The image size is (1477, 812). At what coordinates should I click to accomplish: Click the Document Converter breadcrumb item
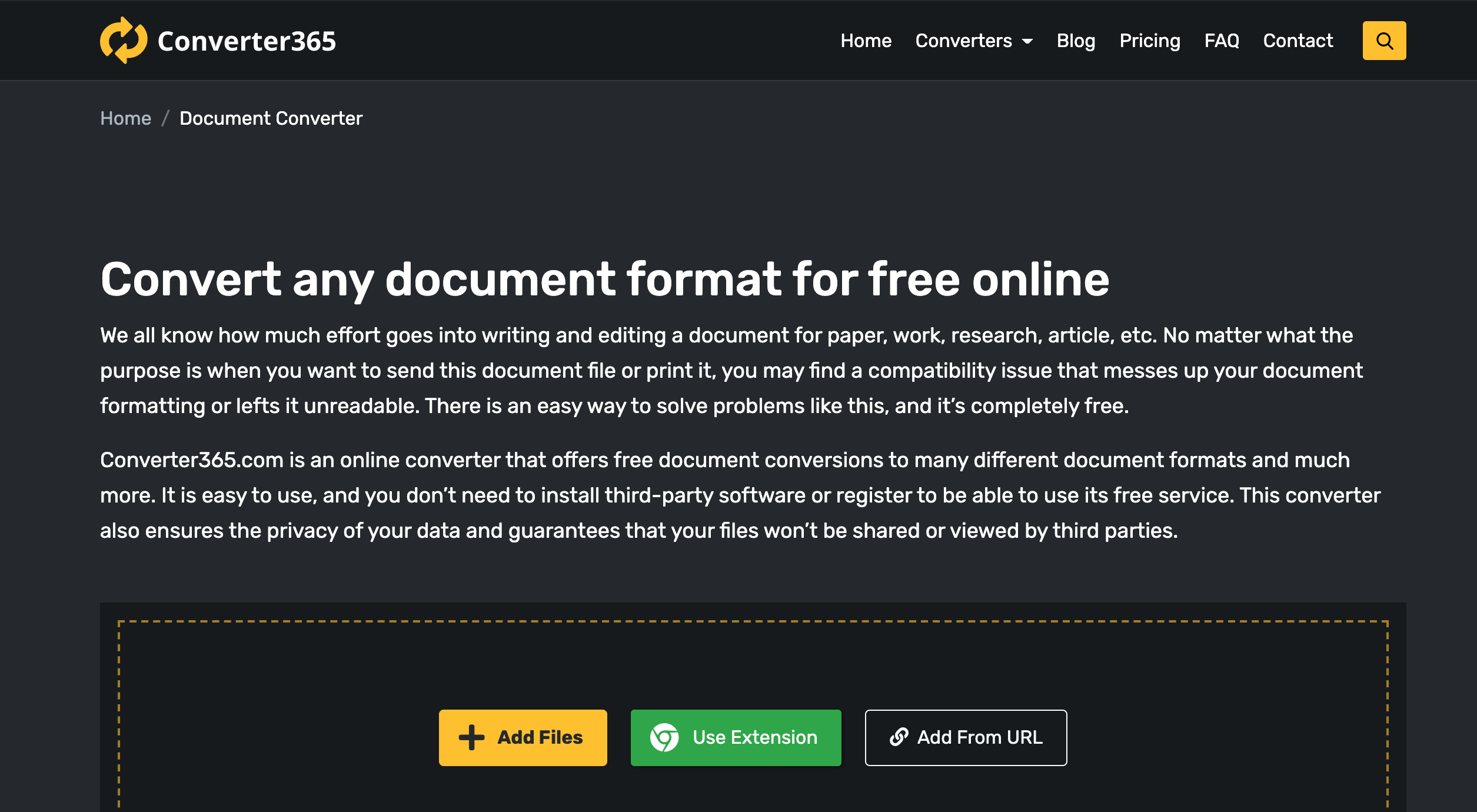(x=271, y=118)
